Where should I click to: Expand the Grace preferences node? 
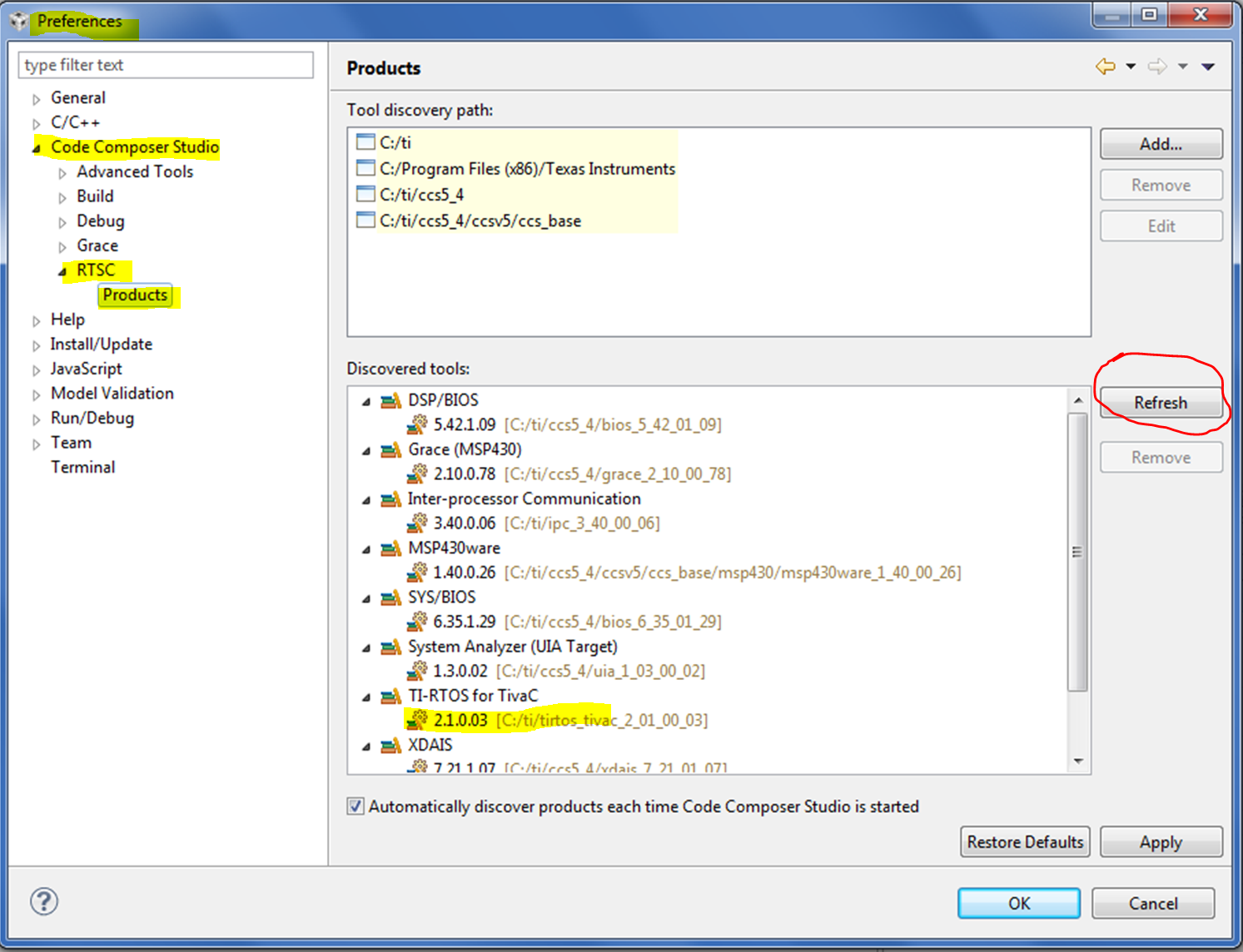[62, 247]
